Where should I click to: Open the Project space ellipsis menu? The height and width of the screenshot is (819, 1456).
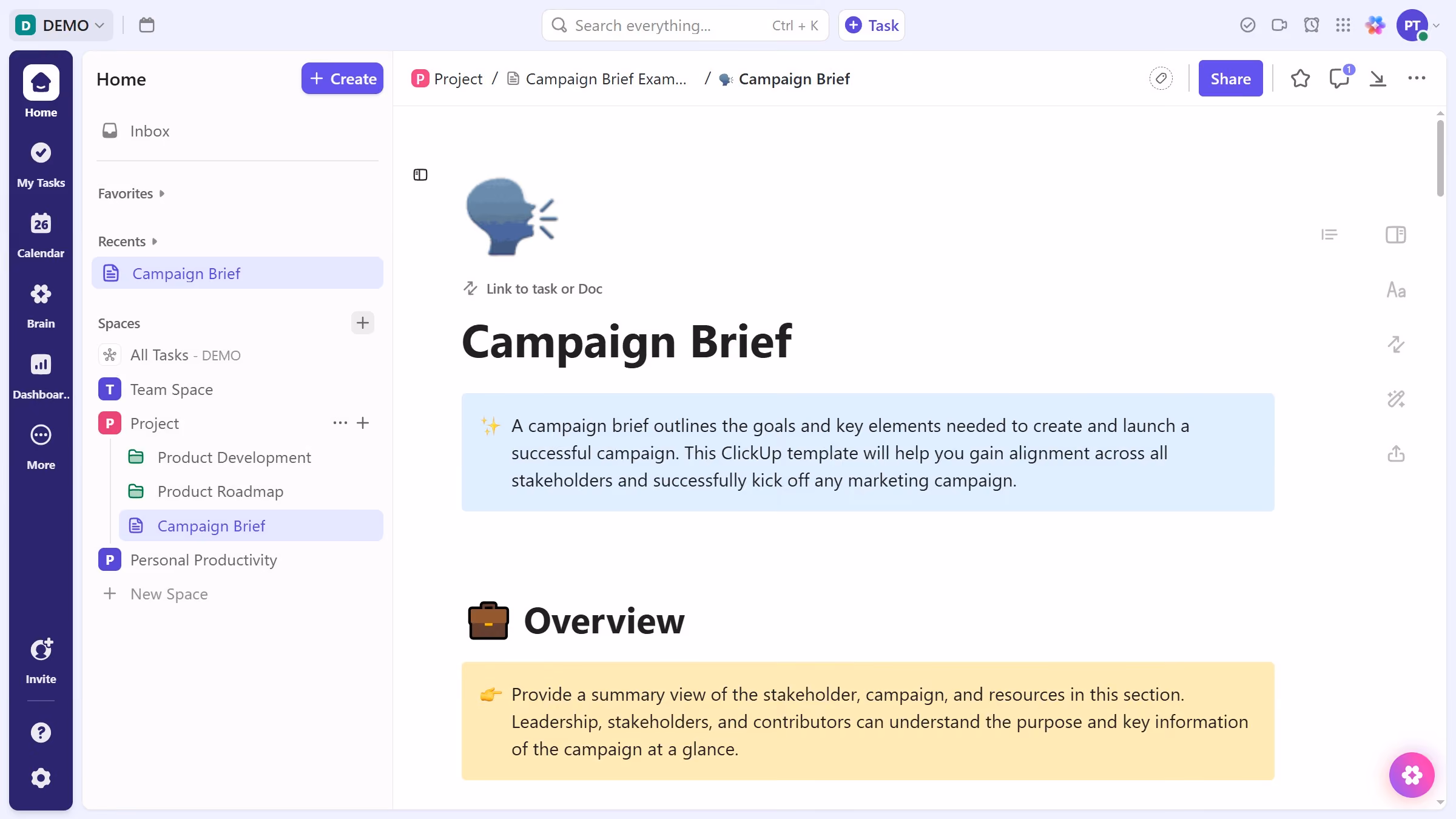(340, 423)
